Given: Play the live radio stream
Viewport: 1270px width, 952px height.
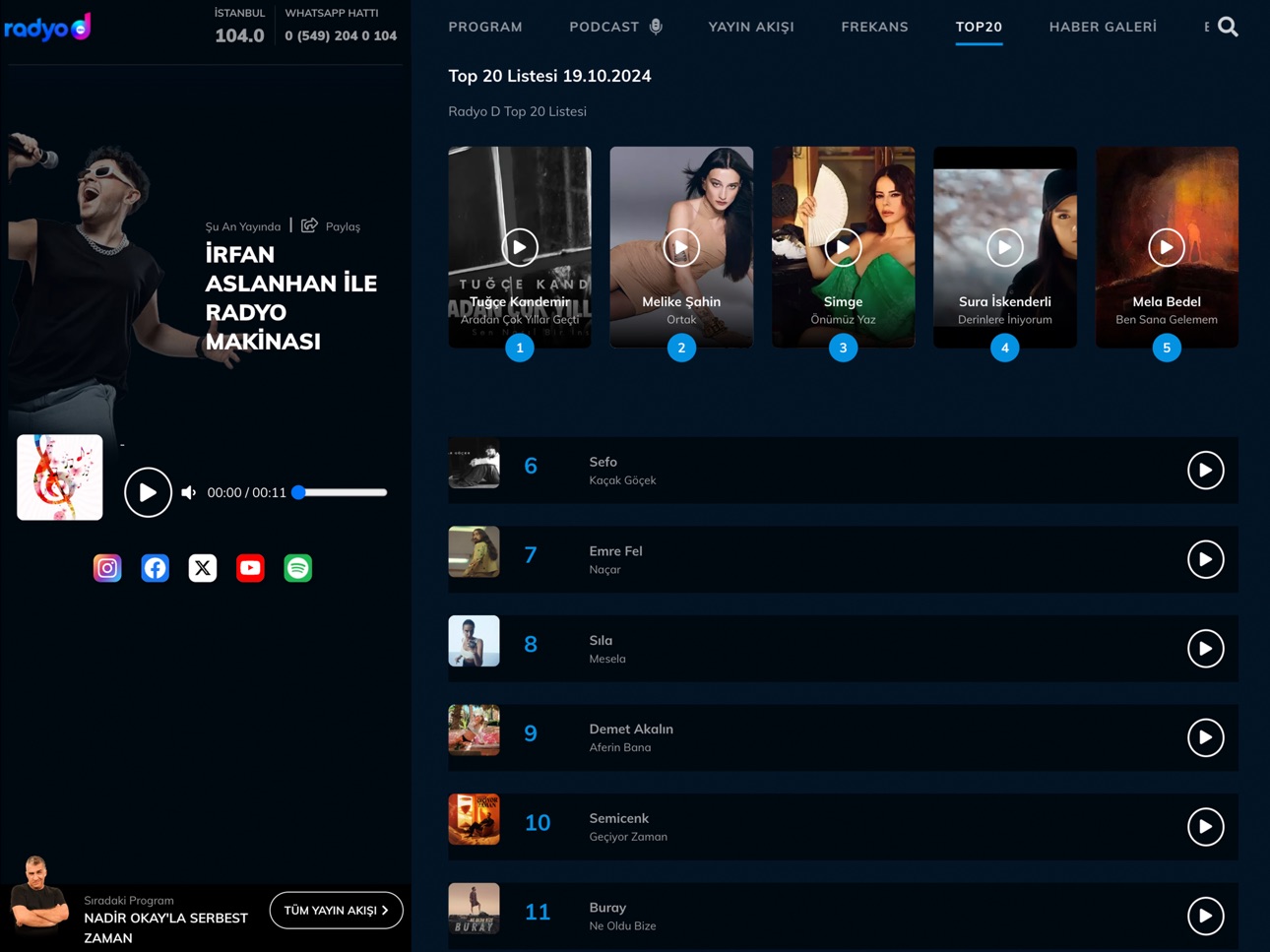Looking at the screenshot, I should (148, 492).
